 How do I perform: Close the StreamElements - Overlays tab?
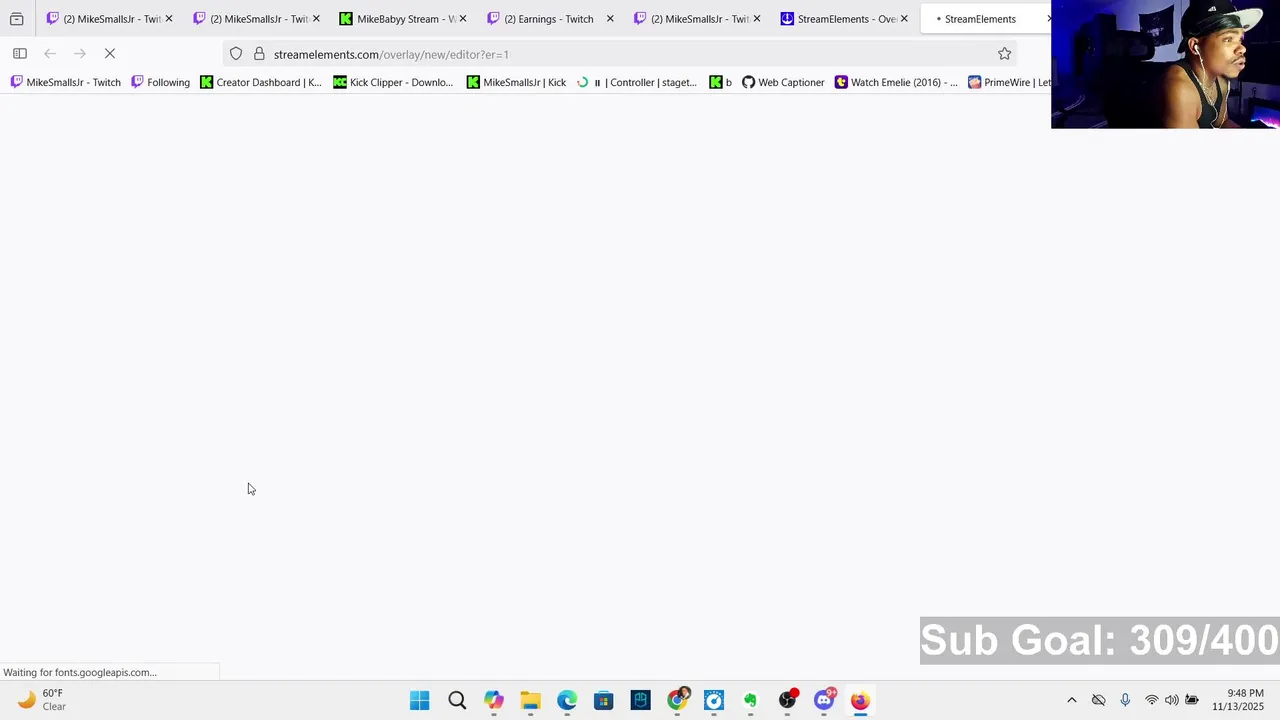click(x=904, y=19)
